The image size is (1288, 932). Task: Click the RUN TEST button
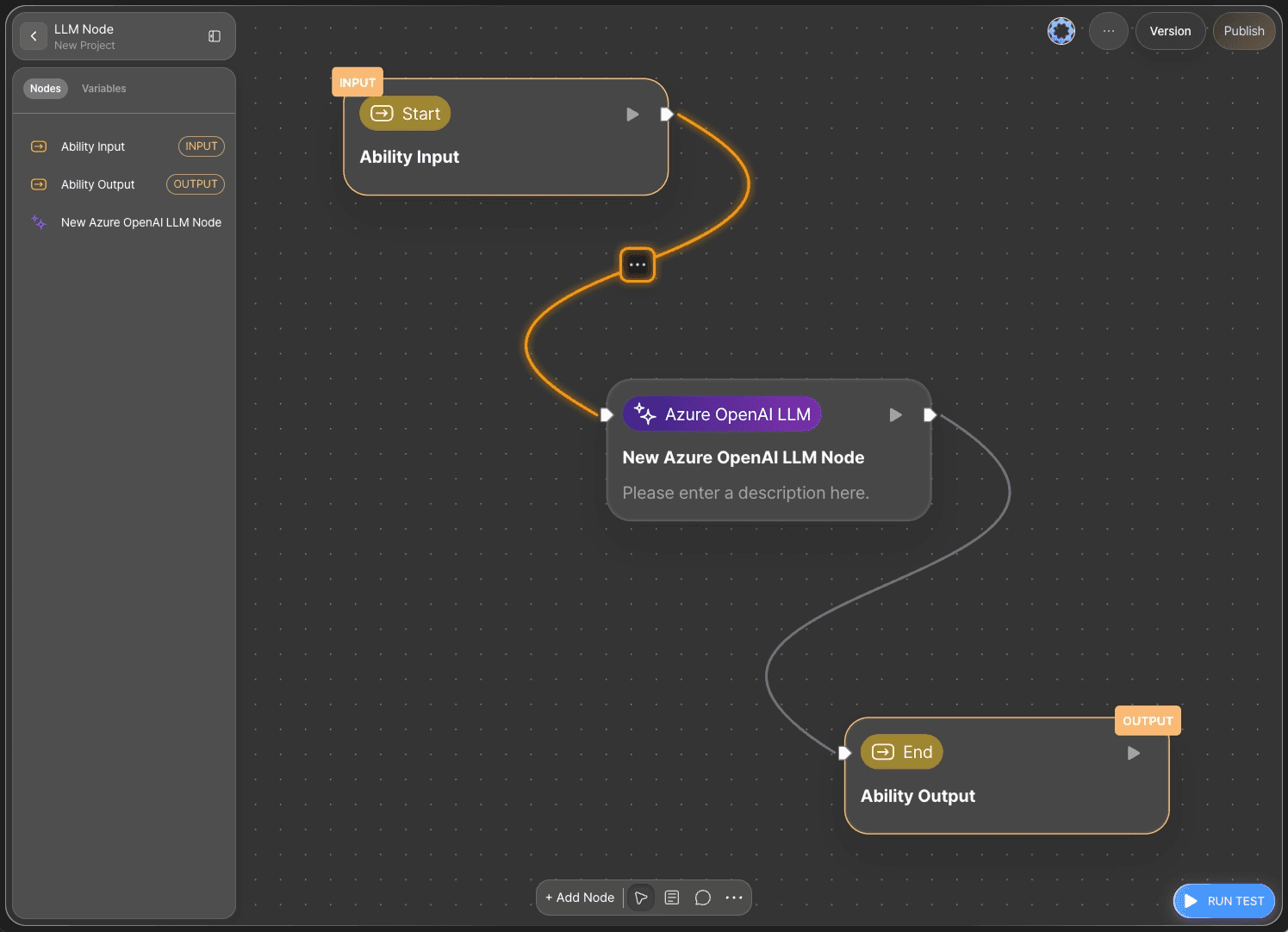tap(1224, 901)
